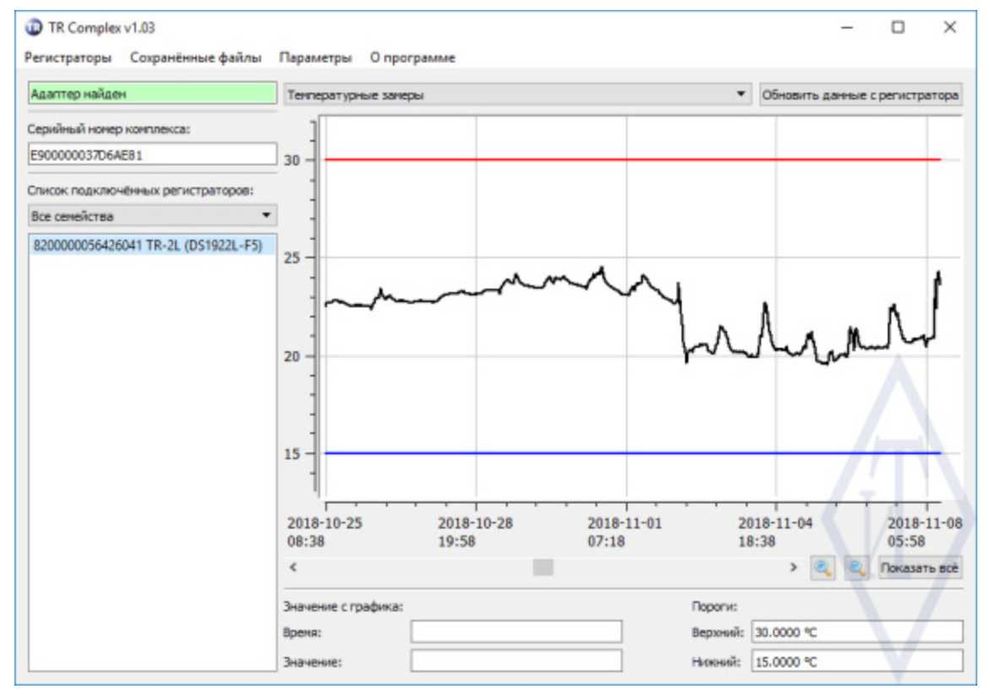
Task: Click the zoom in magnifier icon
Action: (823, 568)
